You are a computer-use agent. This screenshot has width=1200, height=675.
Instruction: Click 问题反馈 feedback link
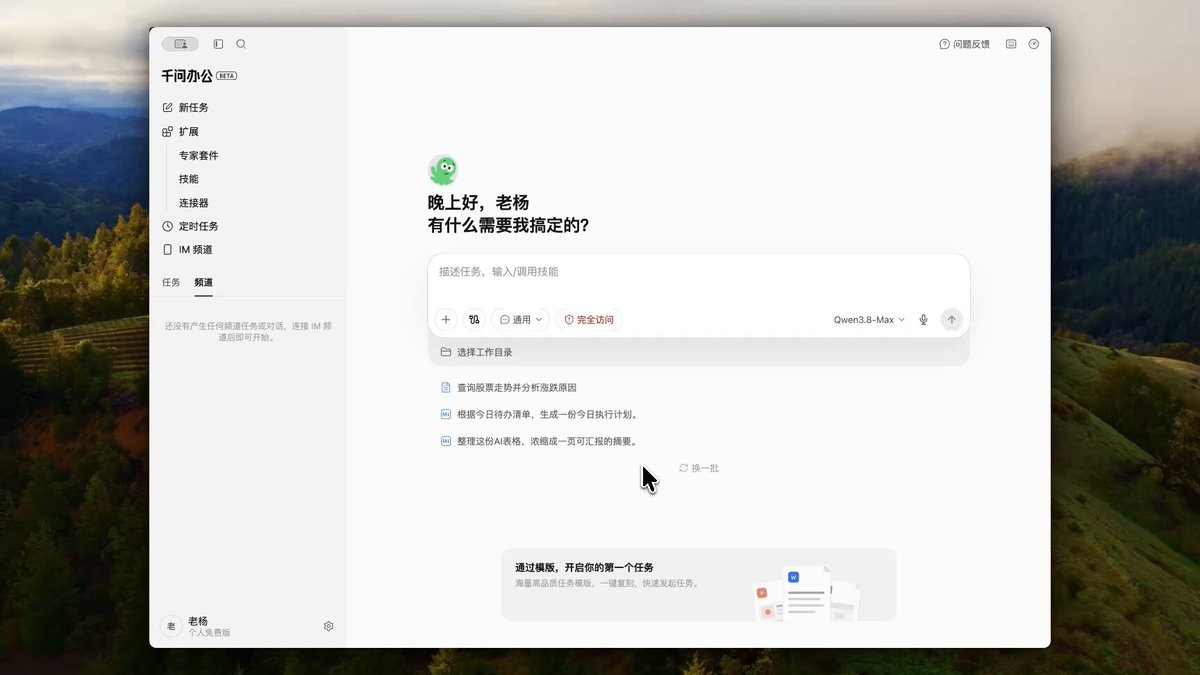click(964, 44)
